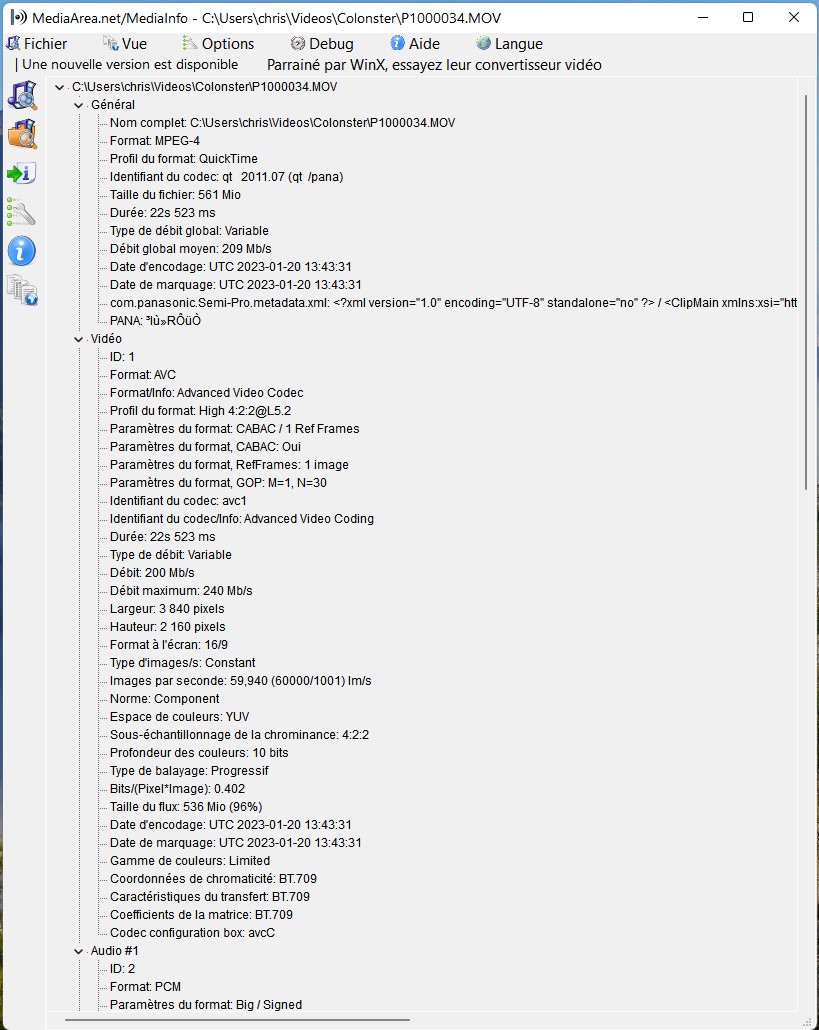Select the 'Type de balayage: Progressif' row
This screenshot has width=819, height=1030.
coord(189,771)
